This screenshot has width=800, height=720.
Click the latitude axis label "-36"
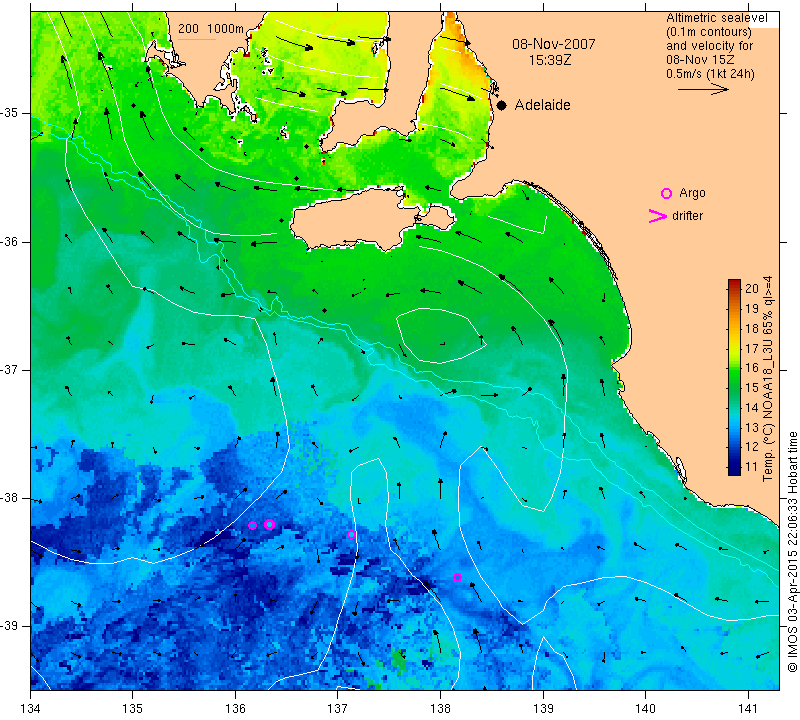(11, 241)
